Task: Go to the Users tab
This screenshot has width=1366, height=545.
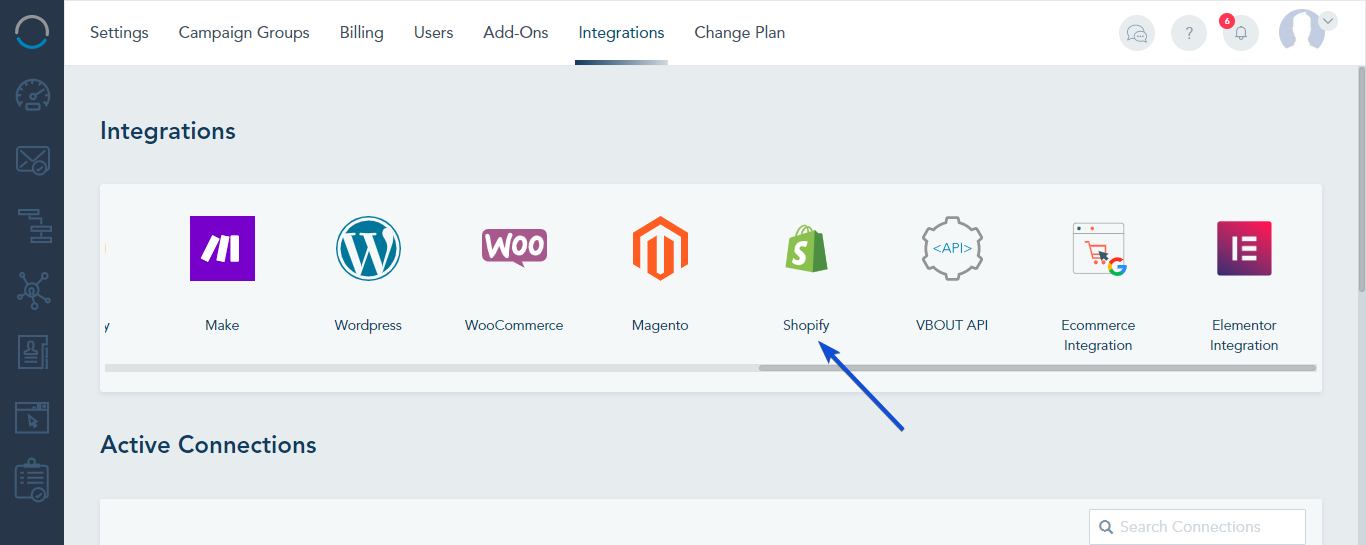Action: [434, 33]
